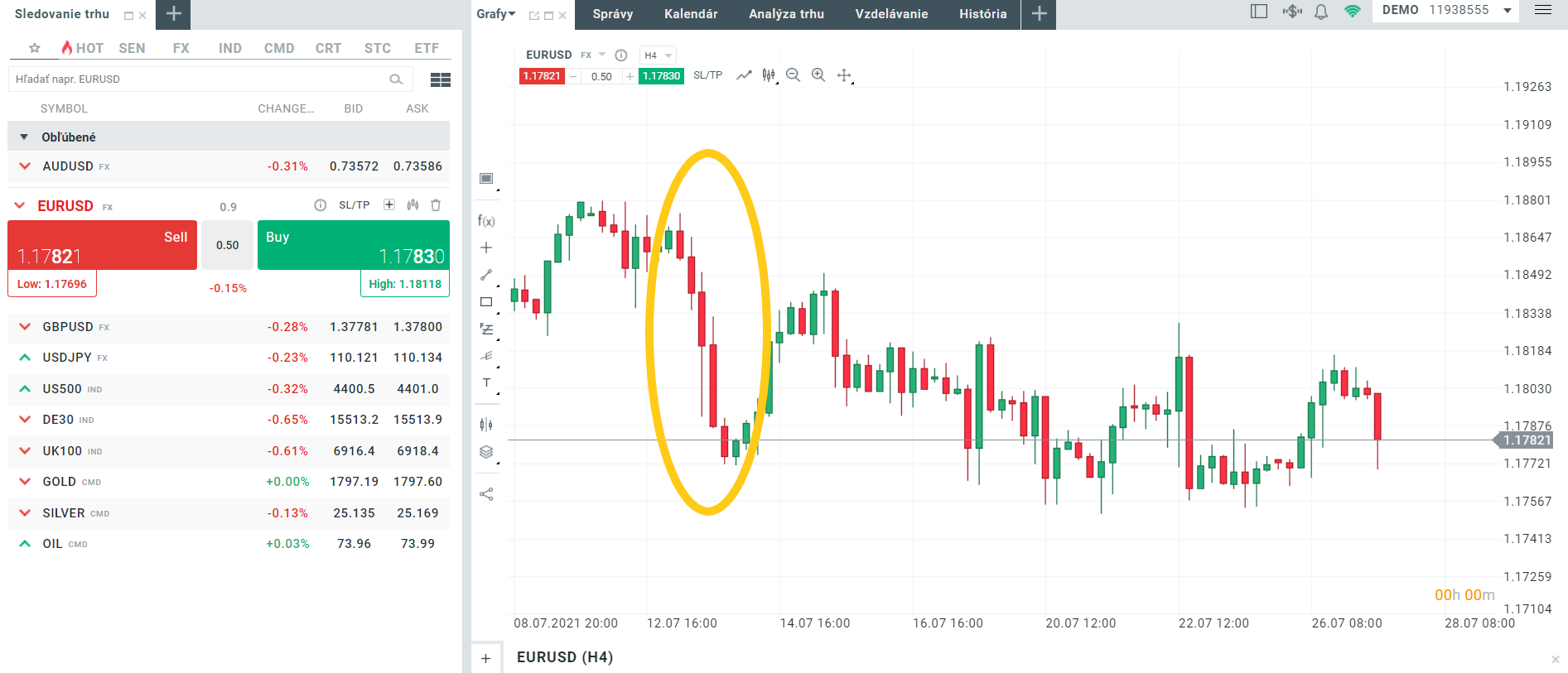Image resolution: width=1568 pixels, height=673 pixels.
Task: Select the pitchfork drawing tool
Action: 486,356
